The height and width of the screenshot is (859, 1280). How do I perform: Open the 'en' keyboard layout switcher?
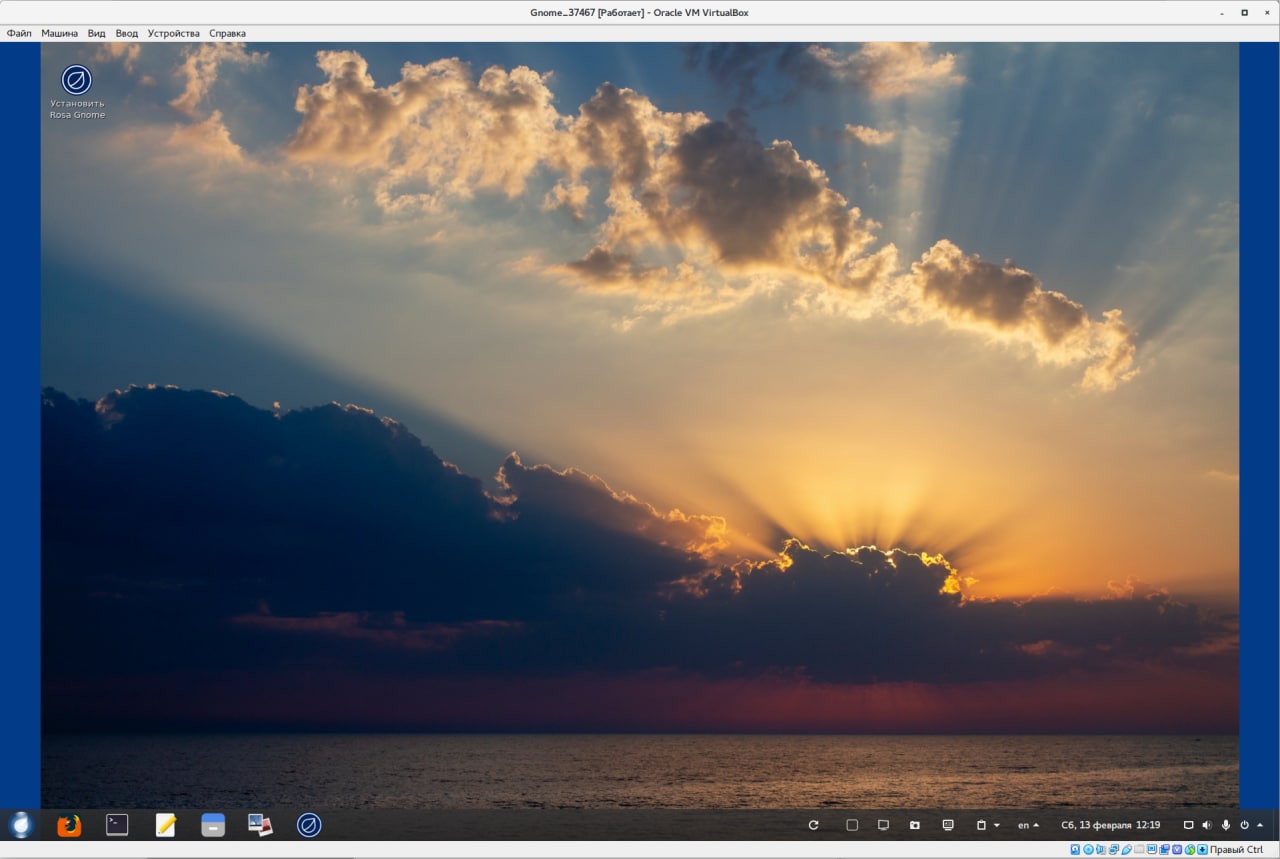click(1028, 825)
